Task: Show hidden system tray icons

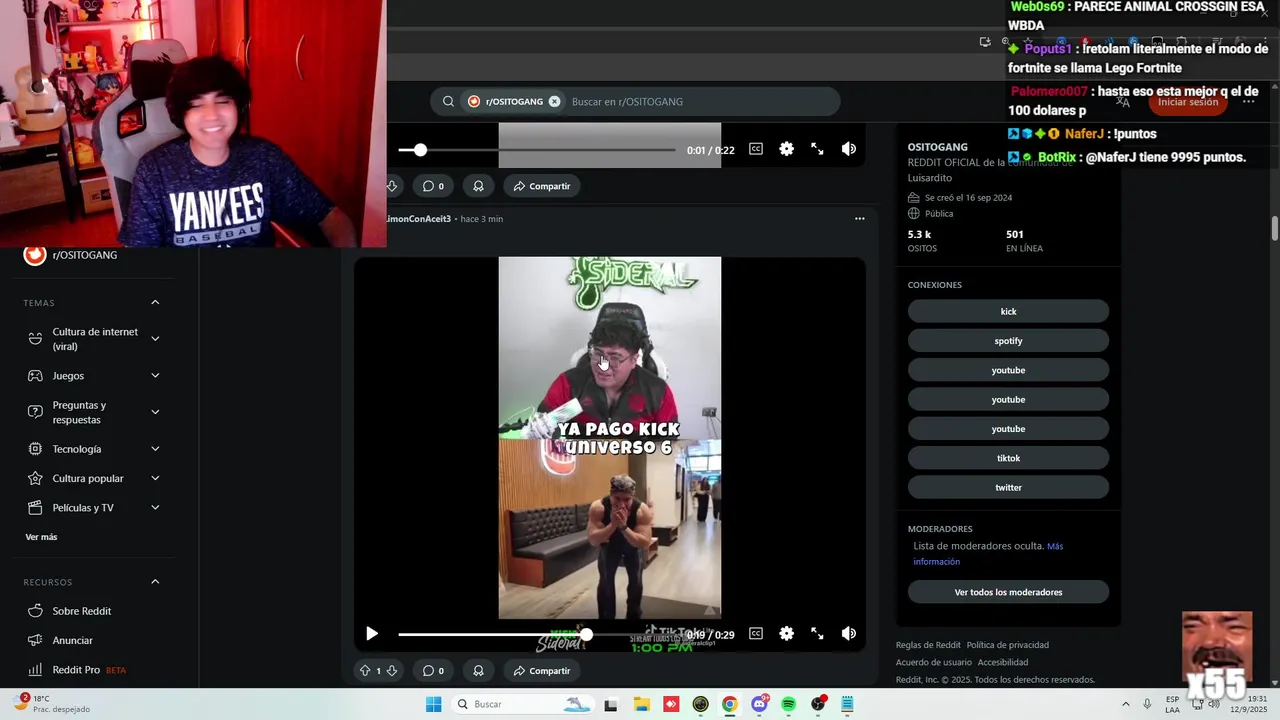Action: pyautogui.click(x=1125, y=704)
